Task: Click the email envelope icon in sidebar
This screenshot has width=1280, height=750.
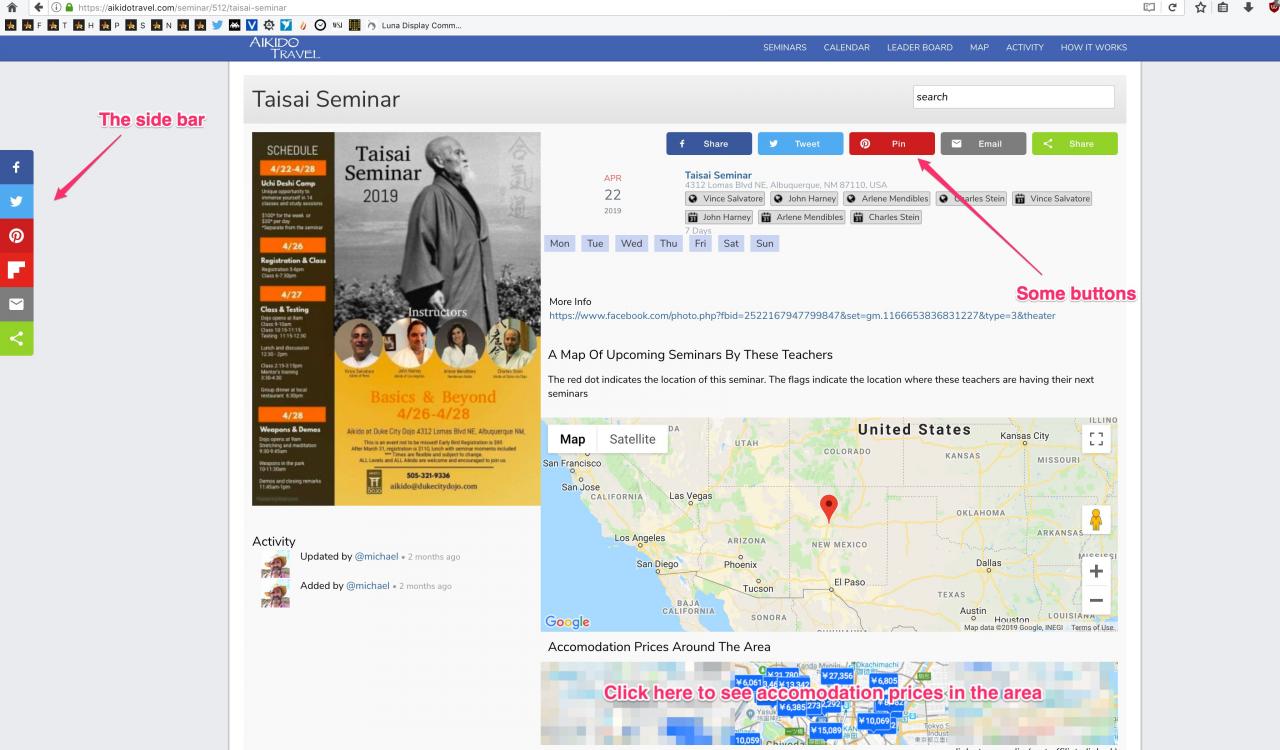Action: pyautogui.click(x=16, y=304)
